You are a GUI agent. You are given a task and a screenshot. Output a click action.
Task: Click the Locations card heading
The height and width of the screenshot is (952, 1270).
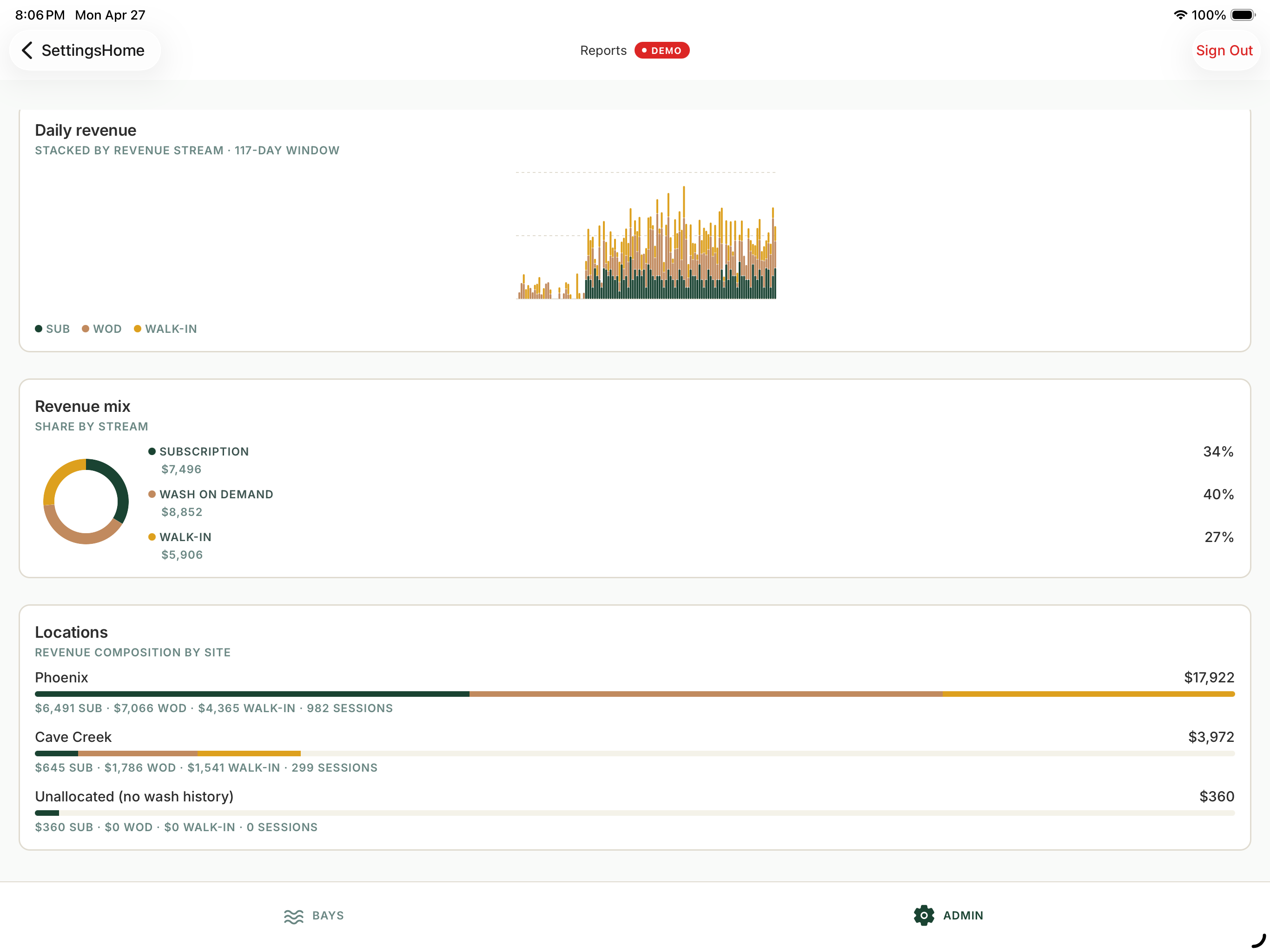71,632
